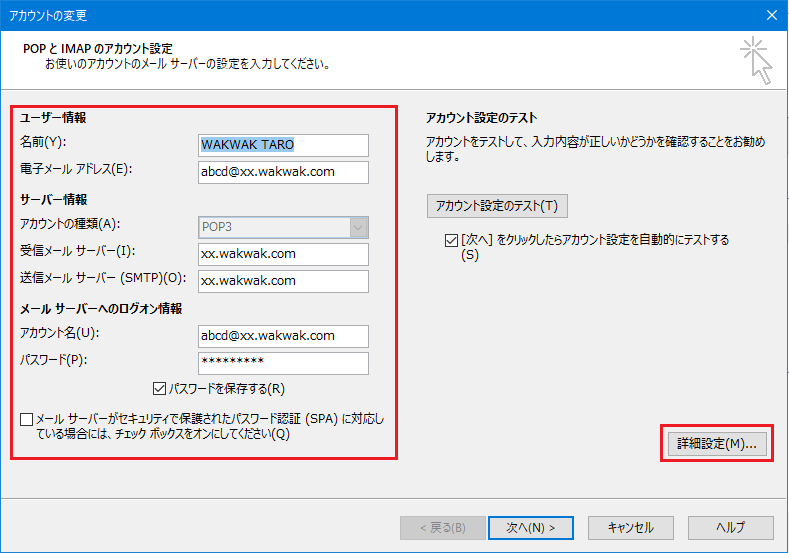Select the outgoing SMTP server field

click(x=283, y=281)
